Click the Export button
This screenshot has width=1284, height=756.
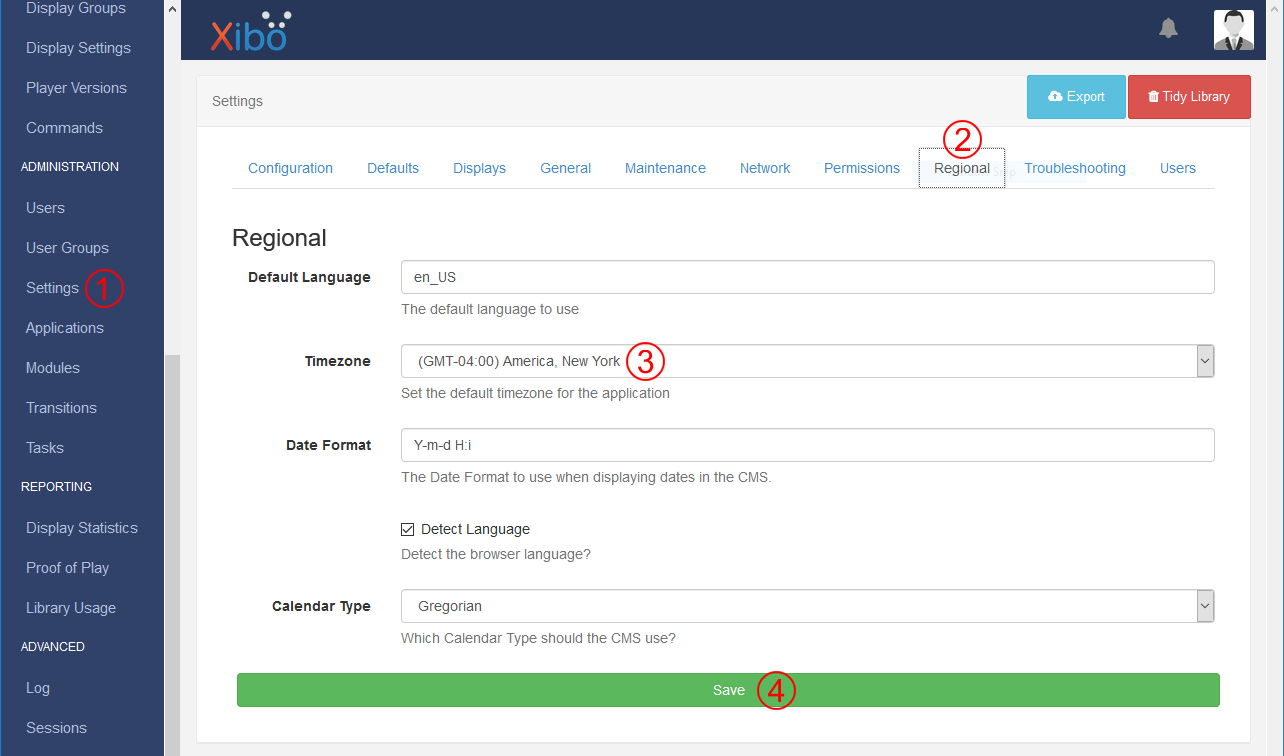[x=1076, y=97]
